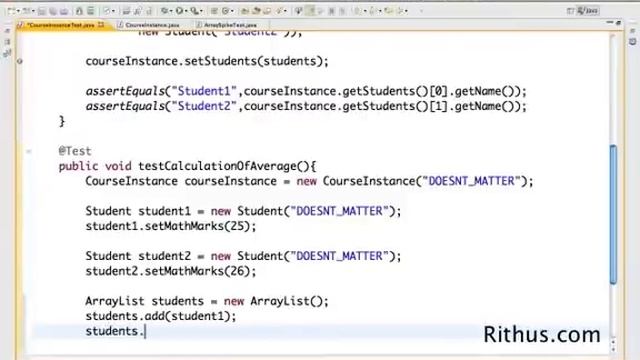Click the scroll-down arrow of the editor scrollbar
This screenshot has height=360, width=640.
tap(613, 349)
